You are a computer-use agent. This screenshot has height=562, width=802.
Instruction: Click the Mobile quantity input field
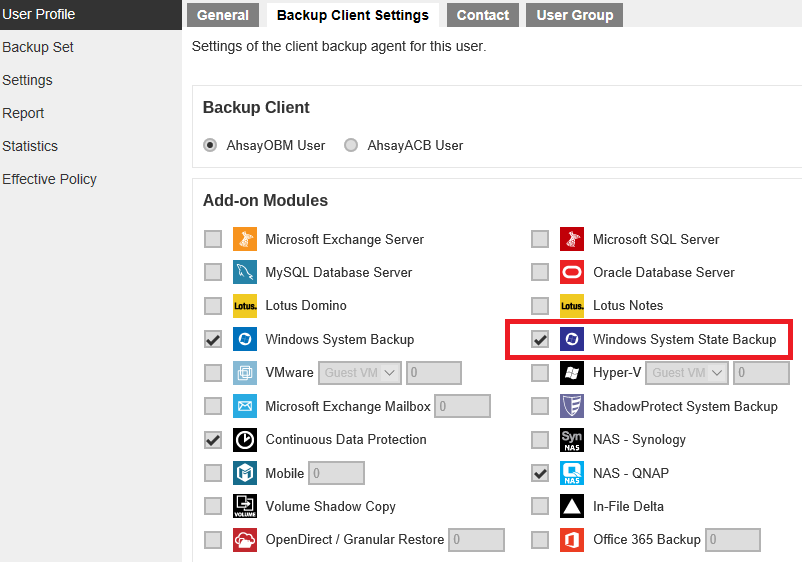point(337,473)
